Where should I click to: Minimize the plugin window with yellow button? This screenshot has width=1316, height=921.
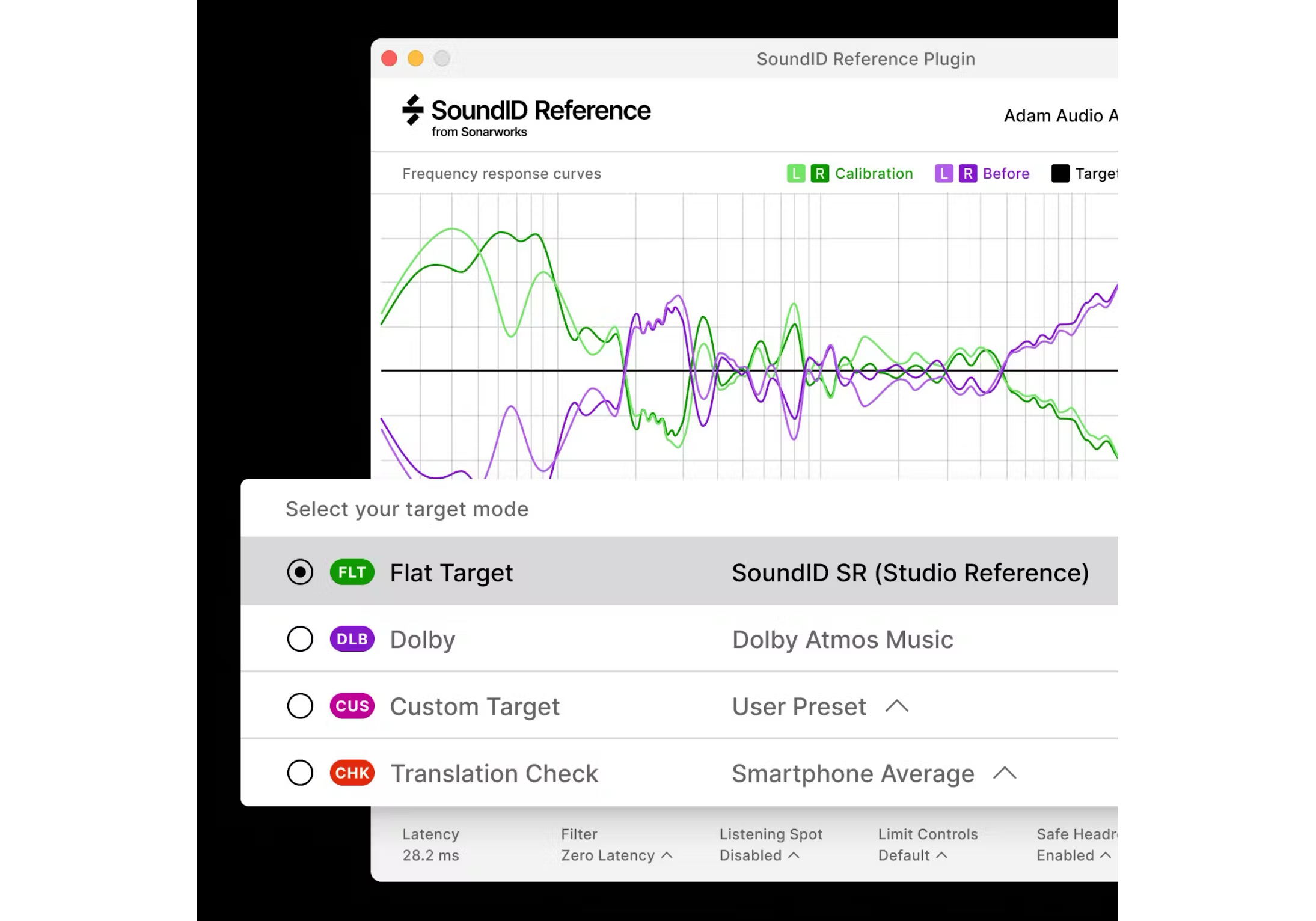click(x=415, y=58)
